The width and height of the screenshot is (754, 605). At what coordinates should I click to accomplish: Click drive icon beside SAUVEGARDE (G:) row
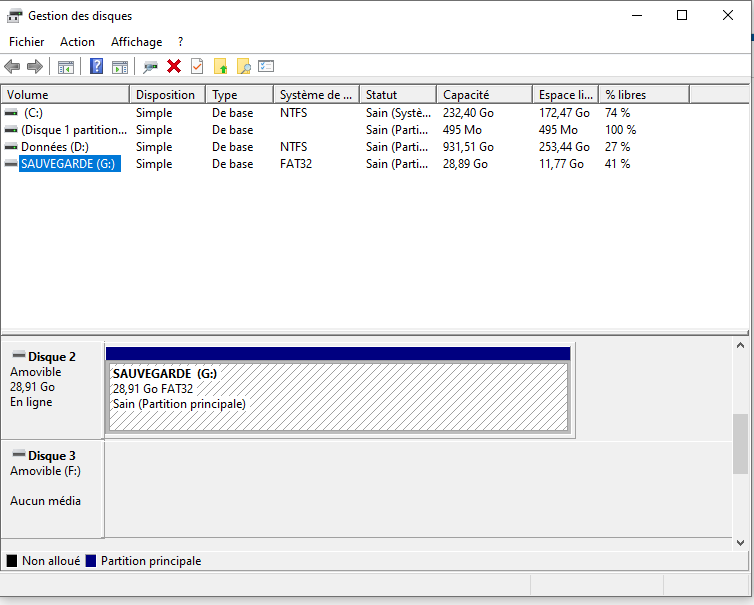[x=11, y=164]
